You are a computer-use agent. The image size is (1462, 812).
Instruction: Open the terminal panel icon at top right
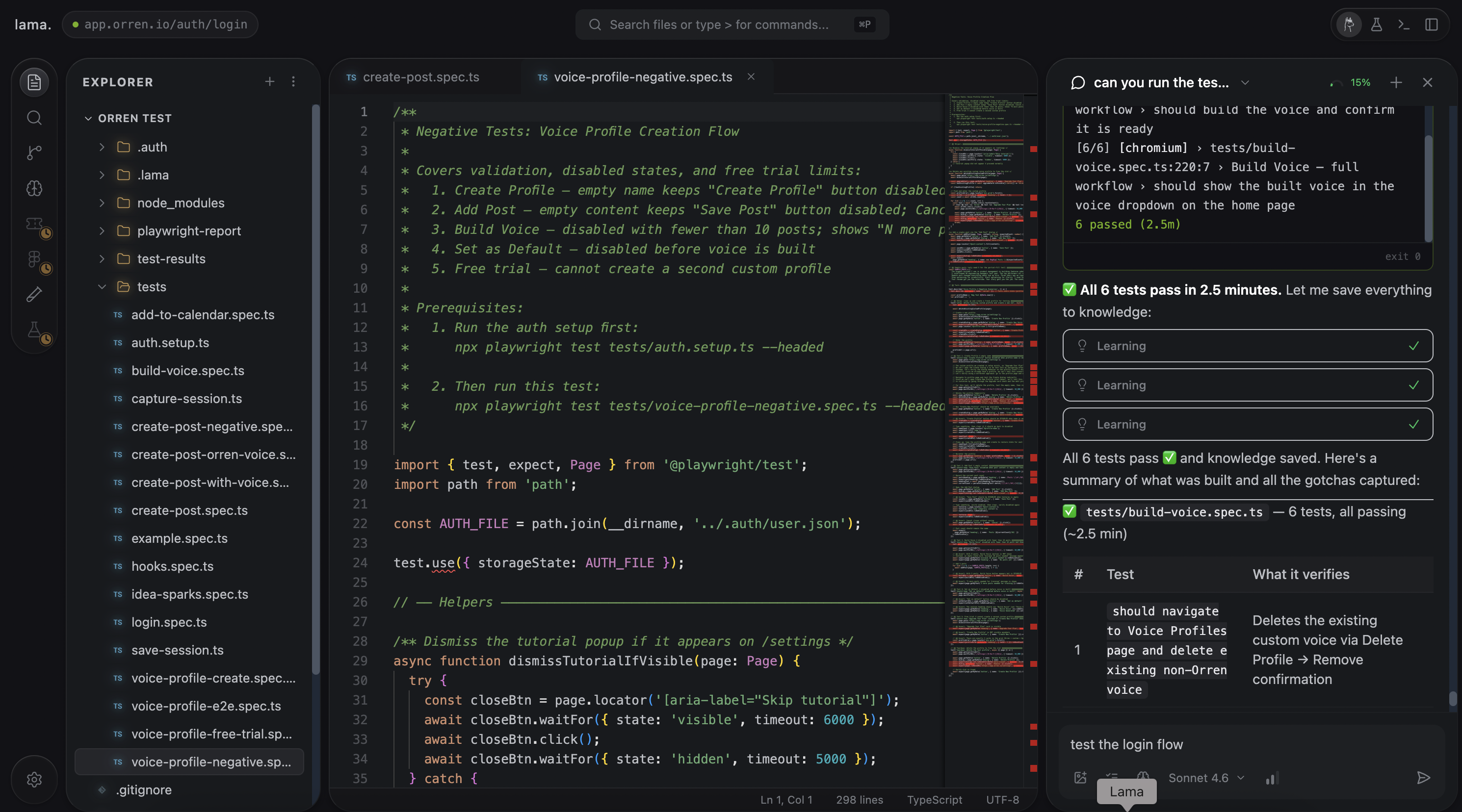(x=1404, y=25)
